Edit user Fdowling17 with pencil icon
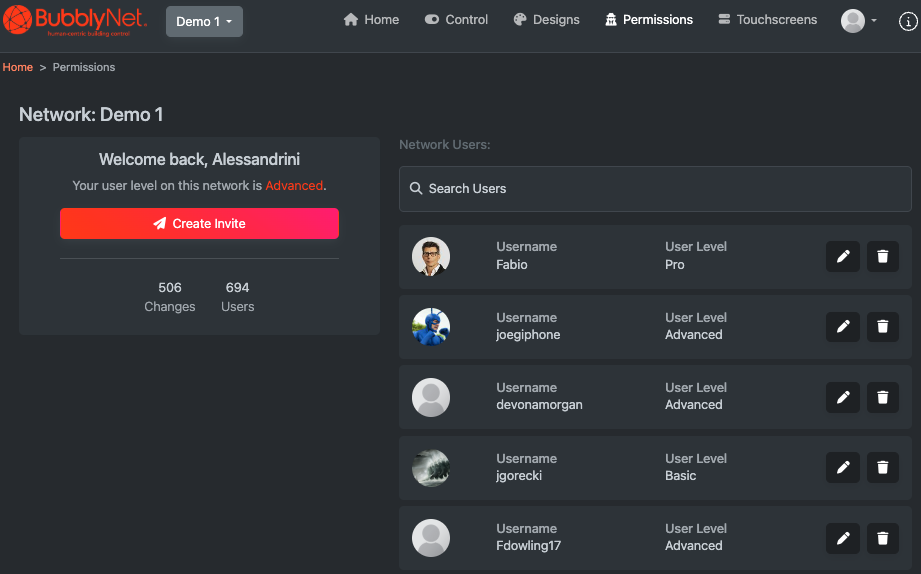Screen dimensions: 921x574 (x=842, y=538)
